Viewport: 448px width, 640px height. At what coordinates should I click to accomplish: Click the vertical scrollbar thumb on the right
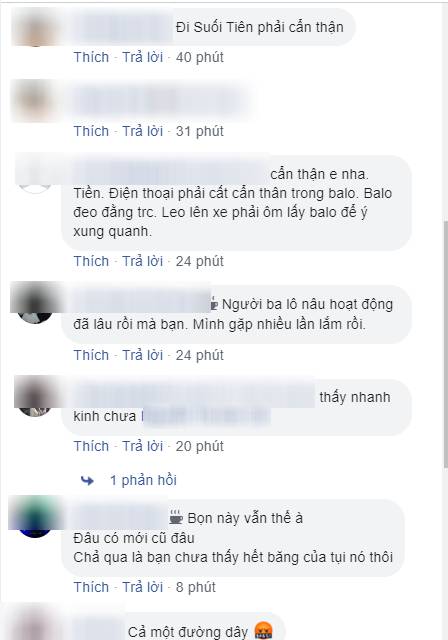[x=446, y=343]
